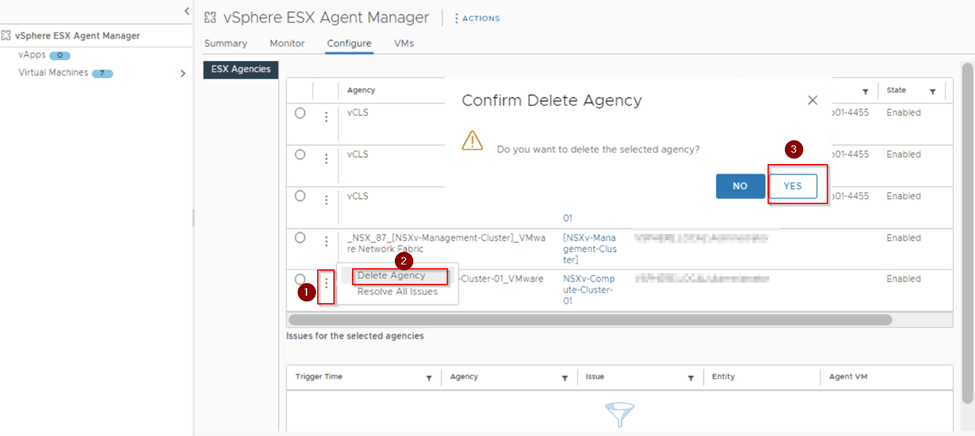
Task: Select the _NSX_87 agency radio button
Action: point(300,238)
